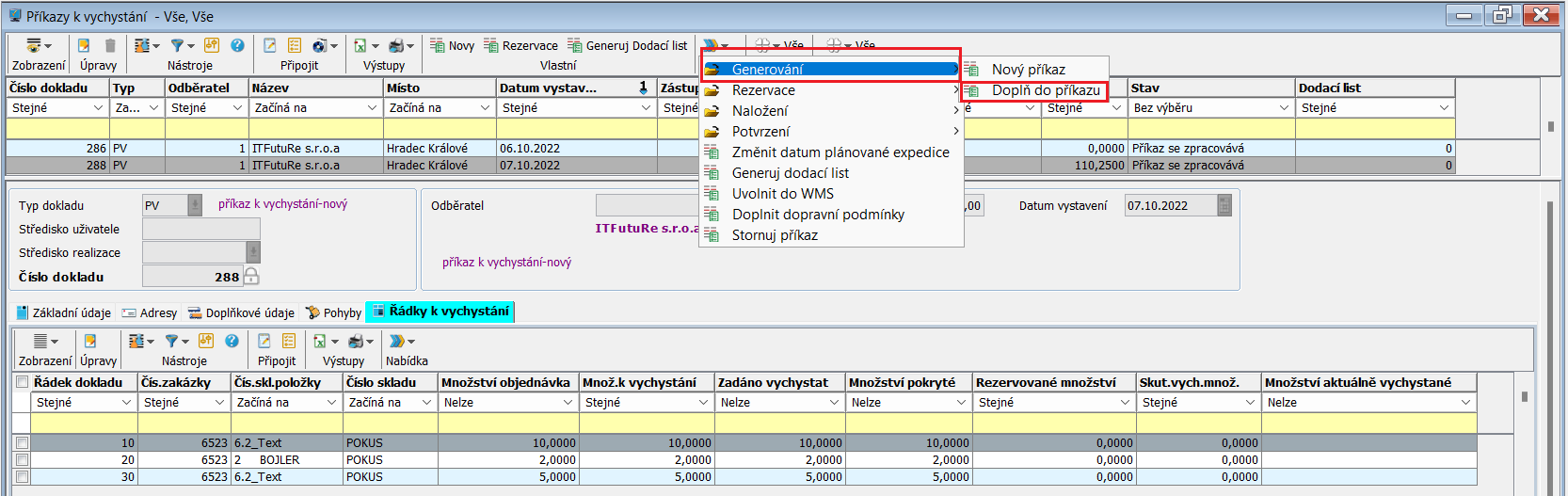Open the help icon in the top Nástroje group
1568x496 pixels.
coord(237,45)
